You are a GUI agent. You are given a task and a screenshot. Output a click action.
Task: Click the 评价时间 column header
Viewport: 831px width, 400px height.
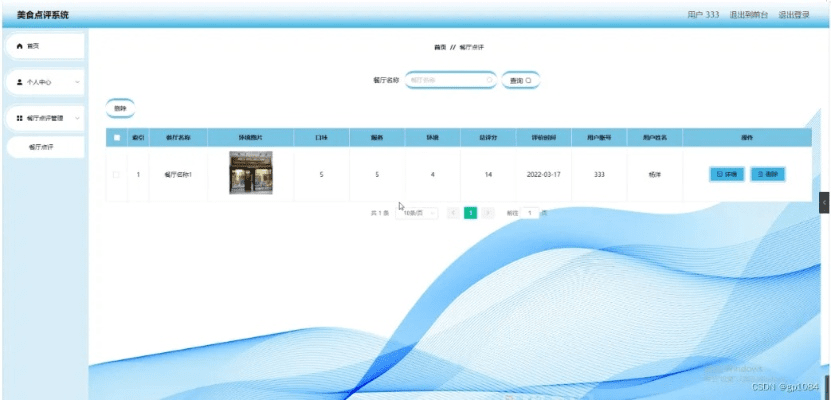click(543, 137)
